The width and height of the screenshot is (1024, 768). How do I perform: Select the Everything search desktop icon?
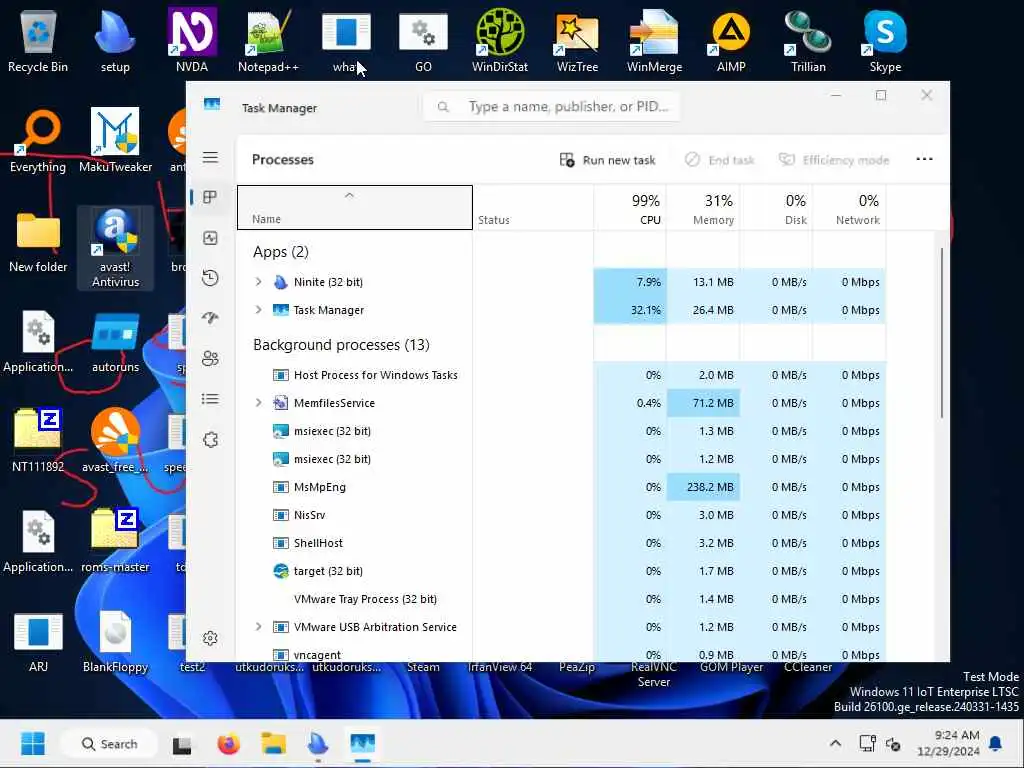38,141
